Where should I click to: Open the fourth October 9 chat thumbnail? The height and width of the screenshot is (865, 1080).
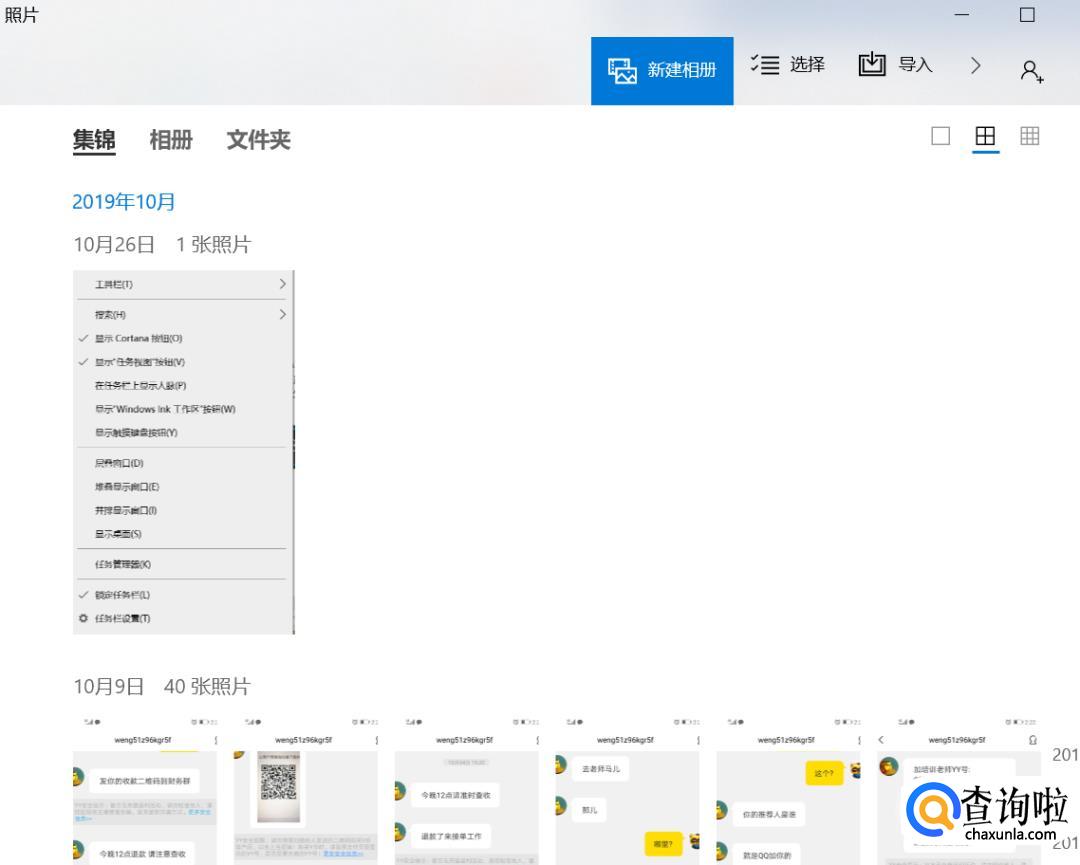pos(627,790)
